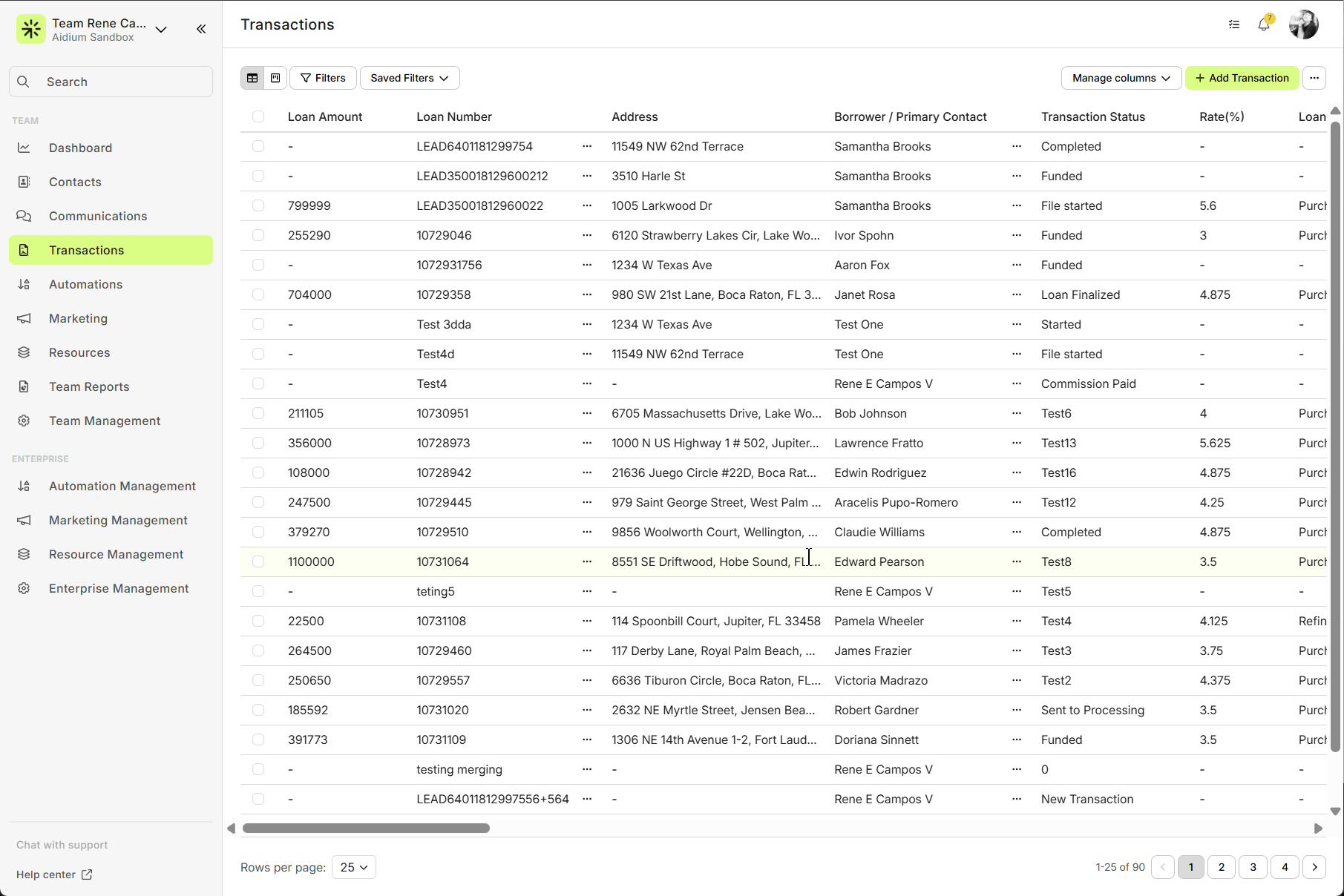
Task: Change rows per page dropdown
Action: click(x=354, y=867)
